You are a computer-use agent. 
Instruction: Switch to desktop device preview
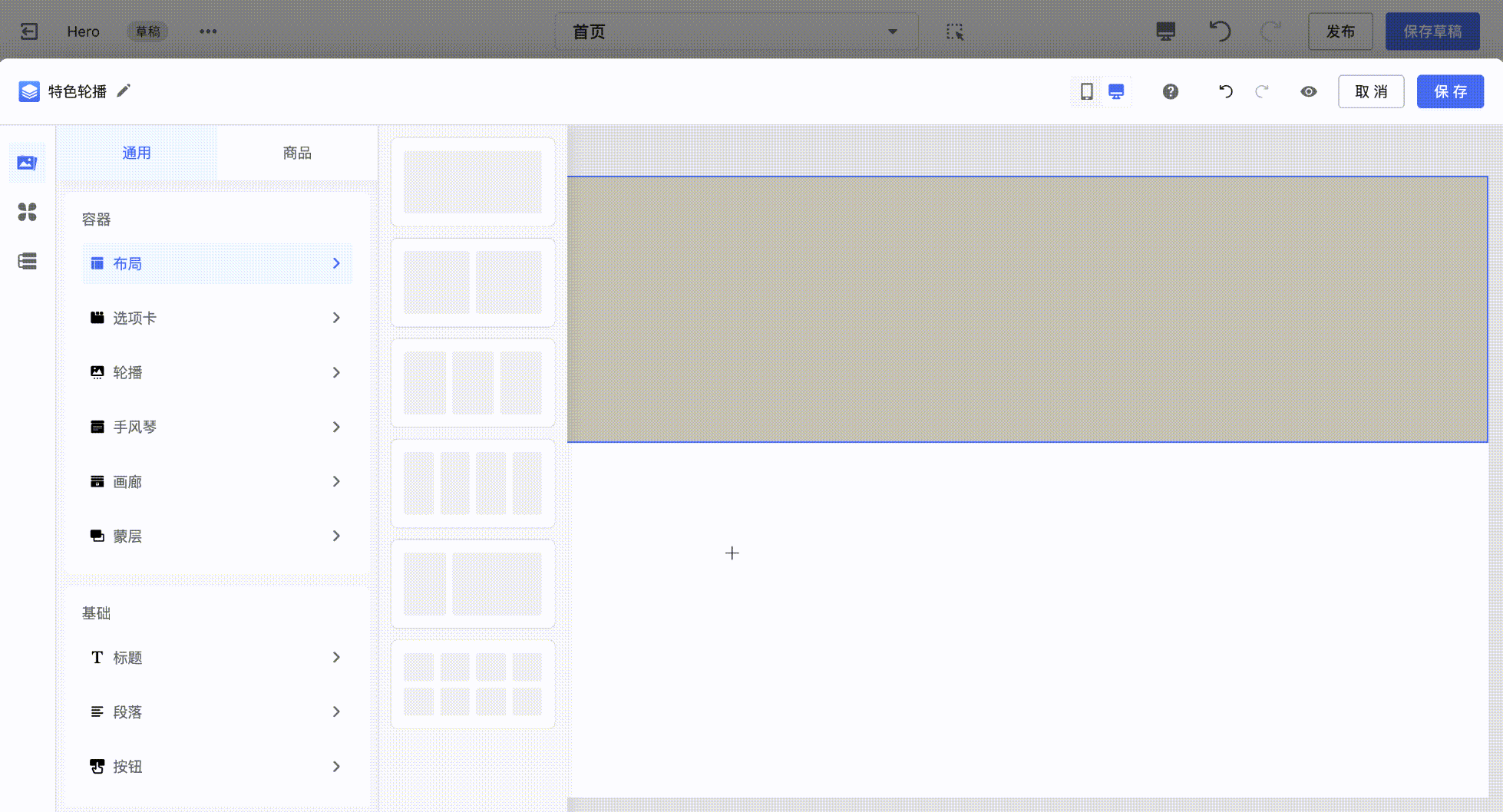[1116, 91]
